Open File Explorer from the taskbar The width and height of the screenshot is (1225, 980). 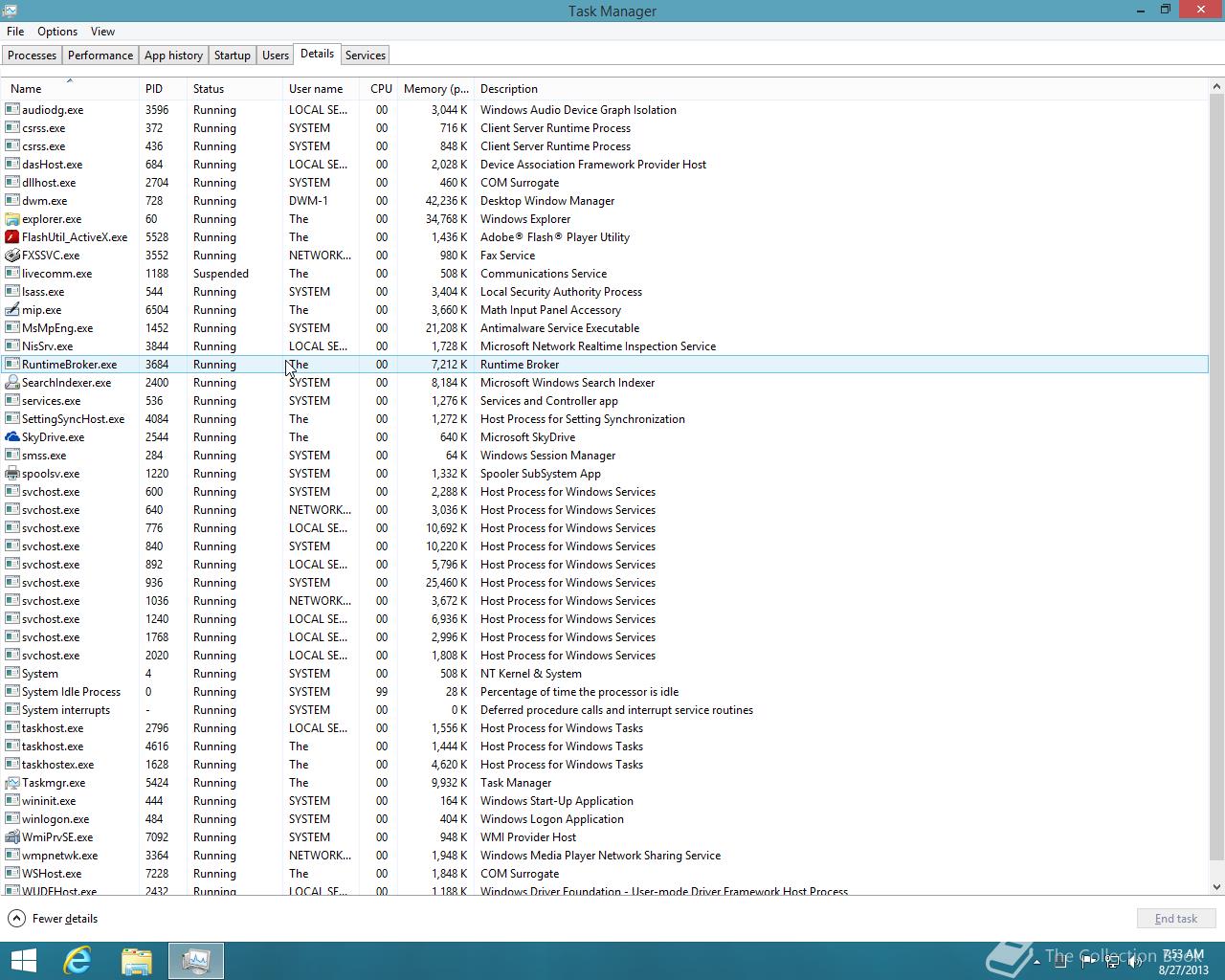pyautogui.click(x=136, y=961)
